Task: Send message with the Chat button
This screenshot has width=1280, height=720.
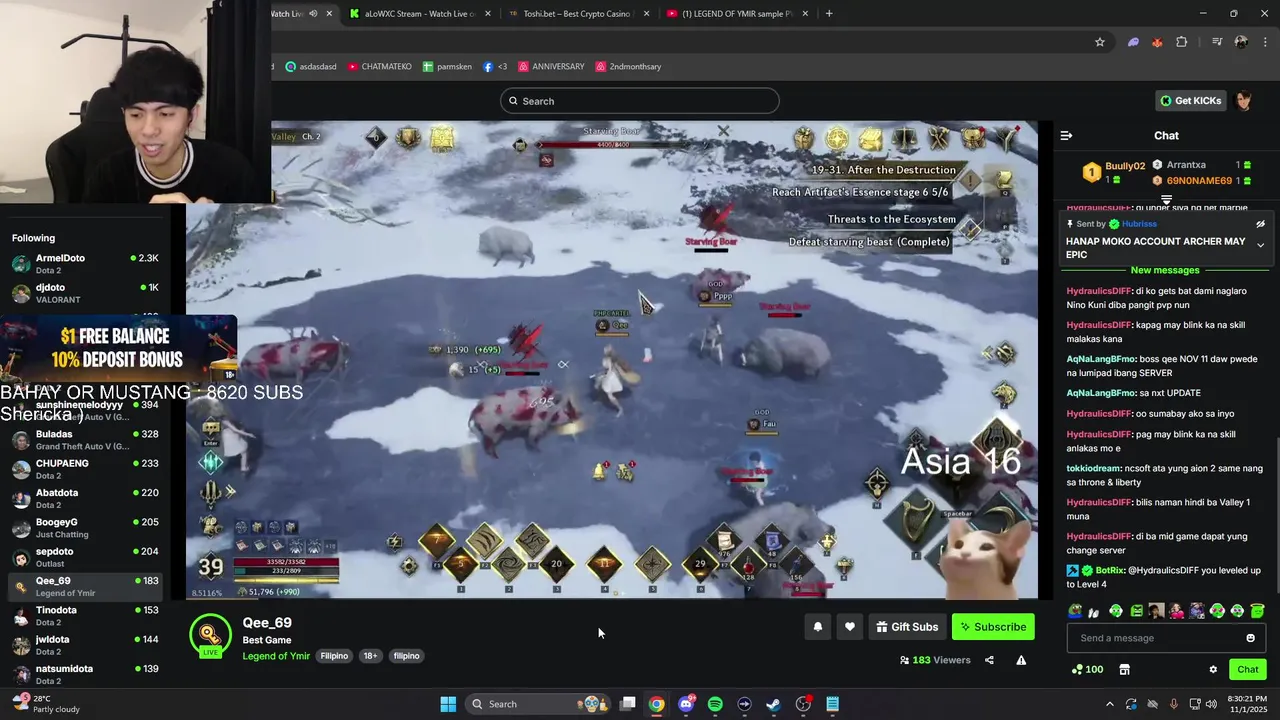Action: pyautogui.click(x=1248, y=669)
